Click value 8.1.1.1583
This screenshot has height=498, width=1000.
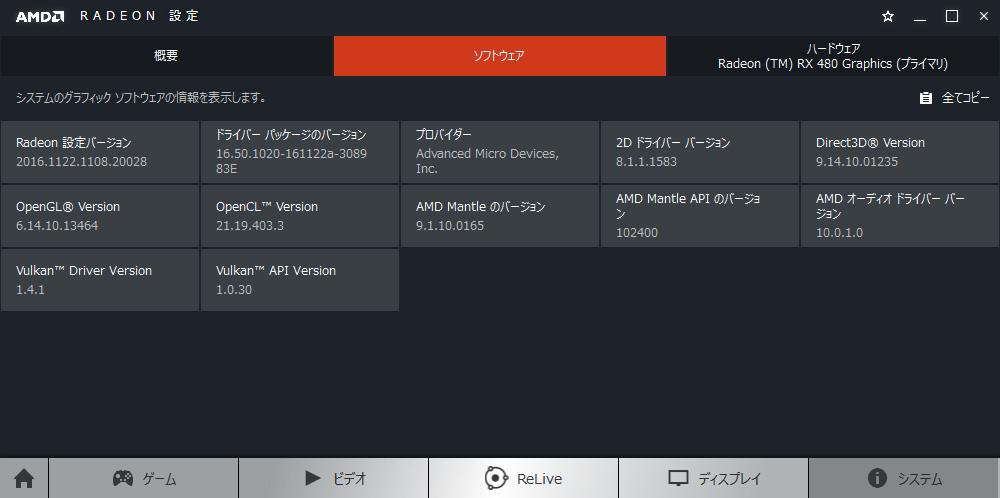(x=646, y=162)
